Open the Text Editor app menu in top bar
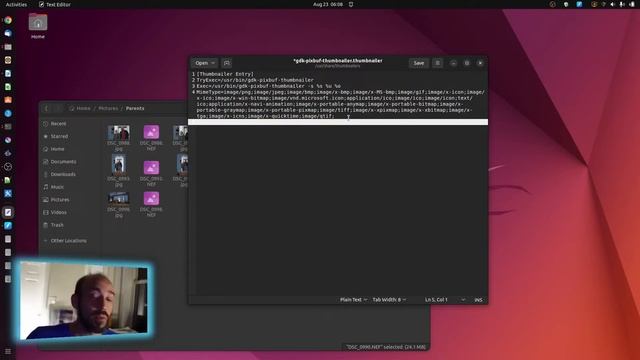The height and width of the screenshot is (360, 640). click(x=54, y=4)
